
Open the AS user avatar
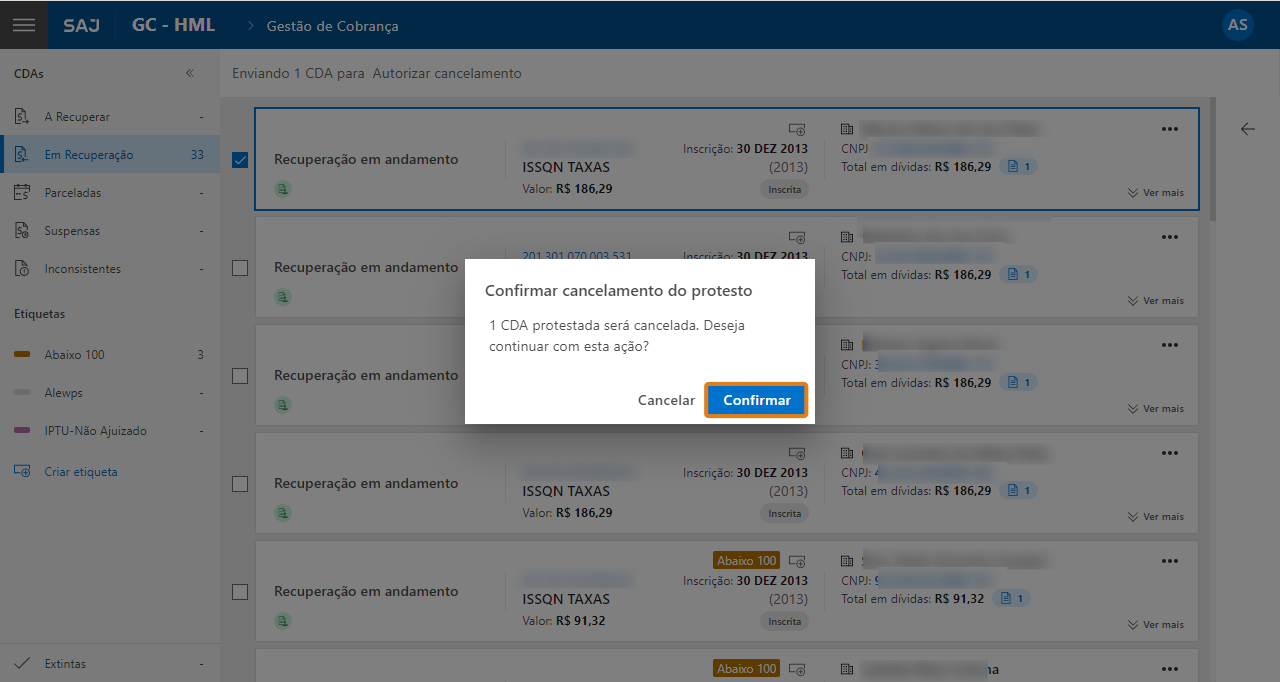point(1237,25)
